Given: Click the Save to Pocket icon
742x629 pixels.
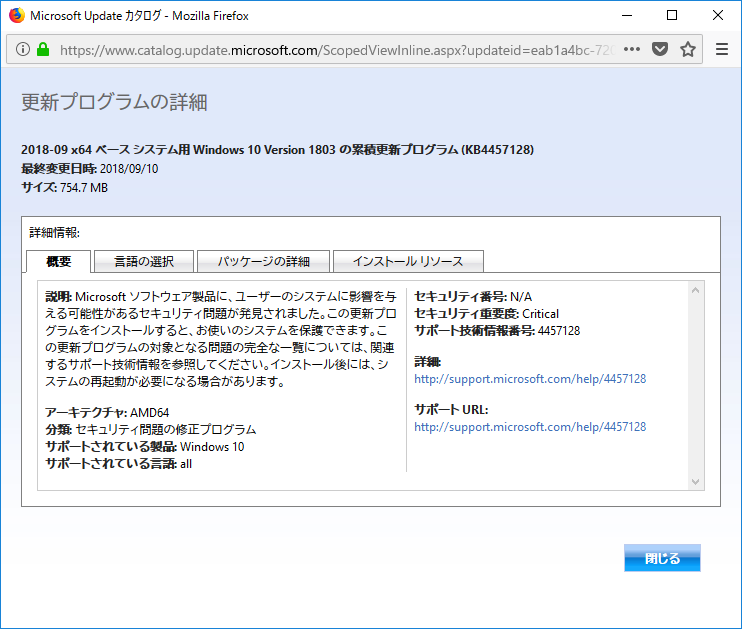Looking at the screenshot, I should pos(660,49).
